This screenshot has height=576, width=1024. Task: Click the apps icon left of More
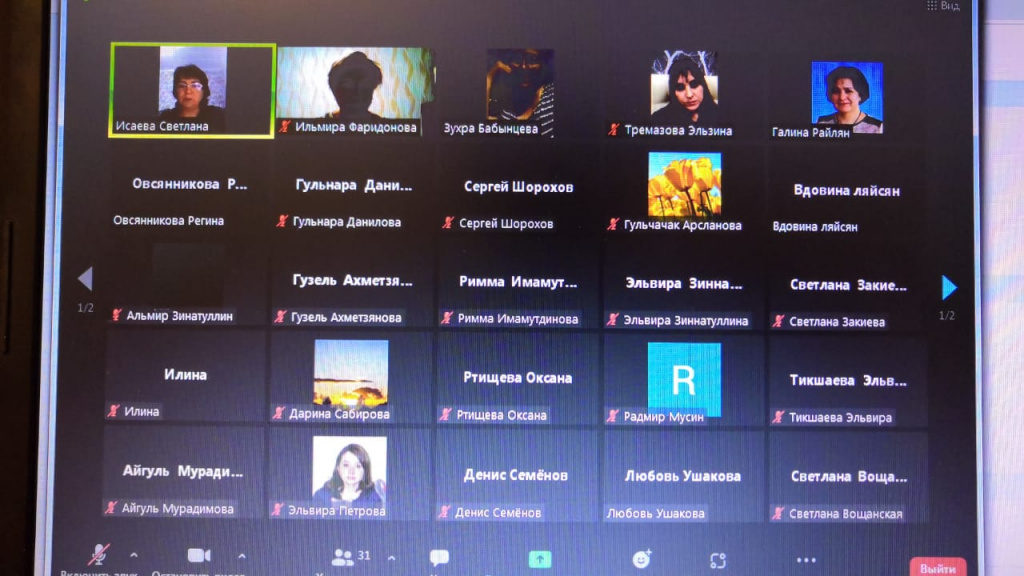coord(718,560)
